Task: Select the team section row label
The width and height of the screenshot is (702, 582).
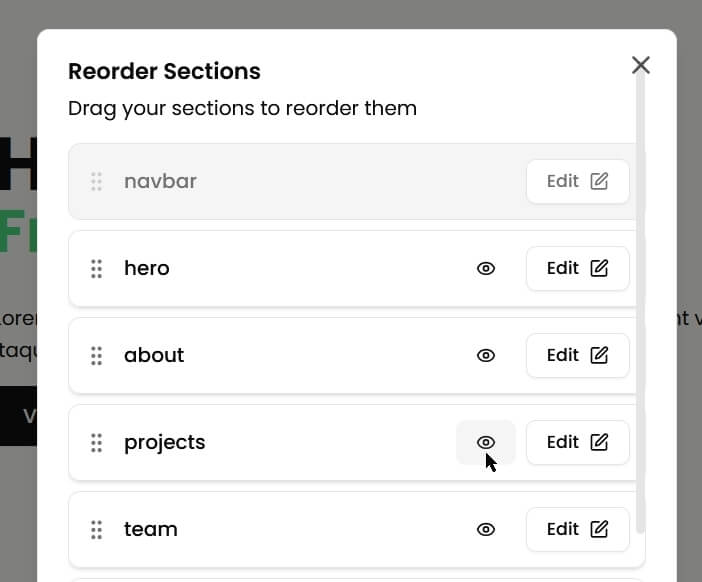Action: 150,530
